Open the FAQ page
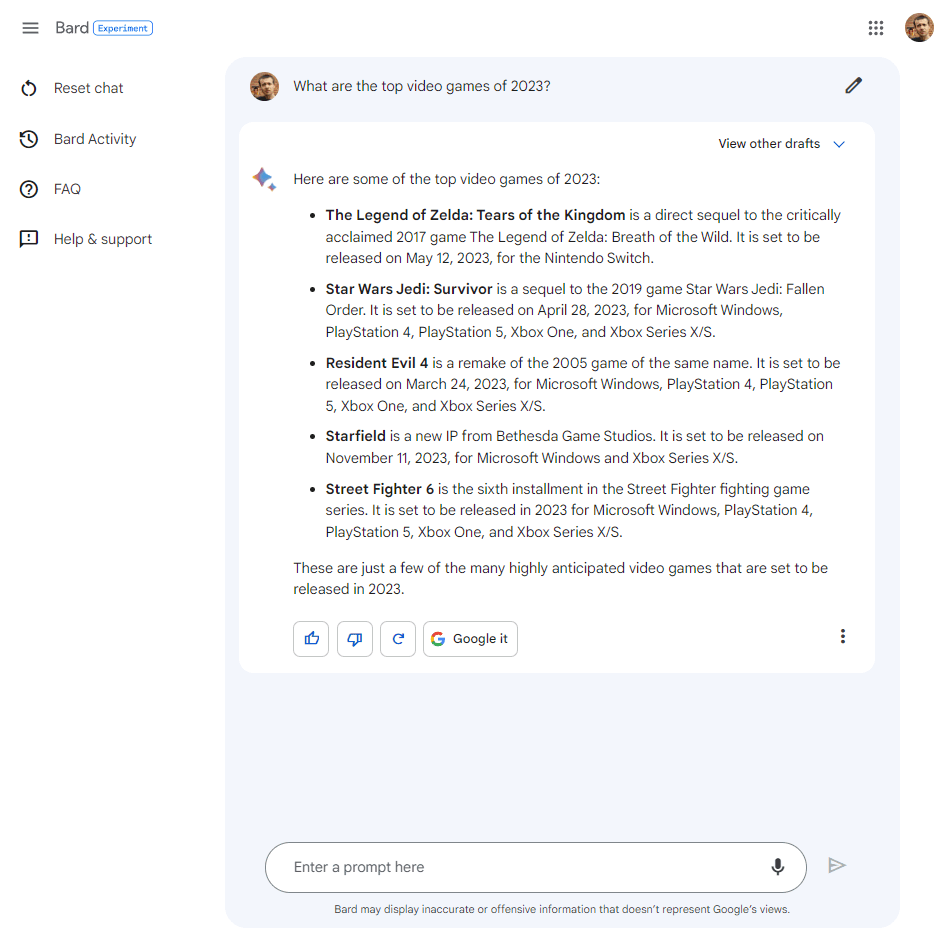Screen dimensions: 950x945 67,189
